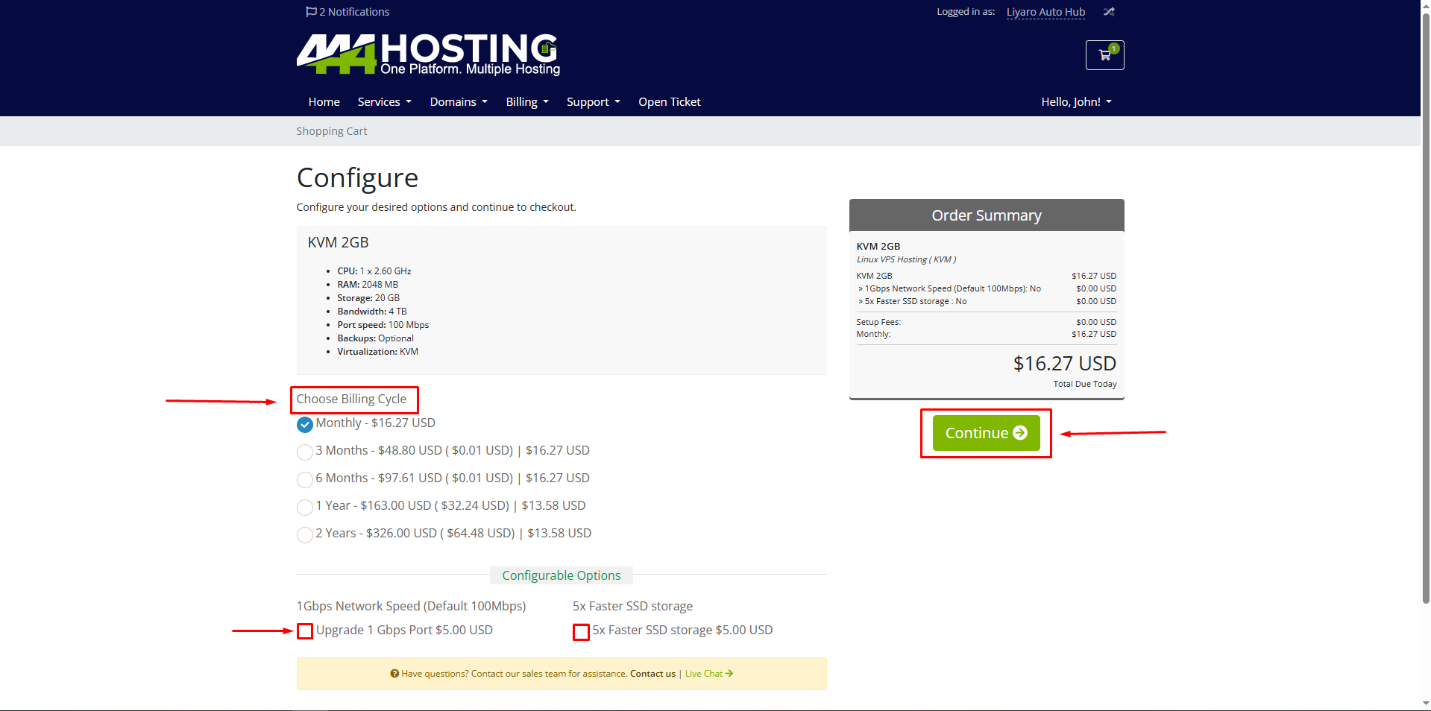The width and height of the screenshot is (1431, 711).
Task: Click the green Continue button
Action: point(986,433)
